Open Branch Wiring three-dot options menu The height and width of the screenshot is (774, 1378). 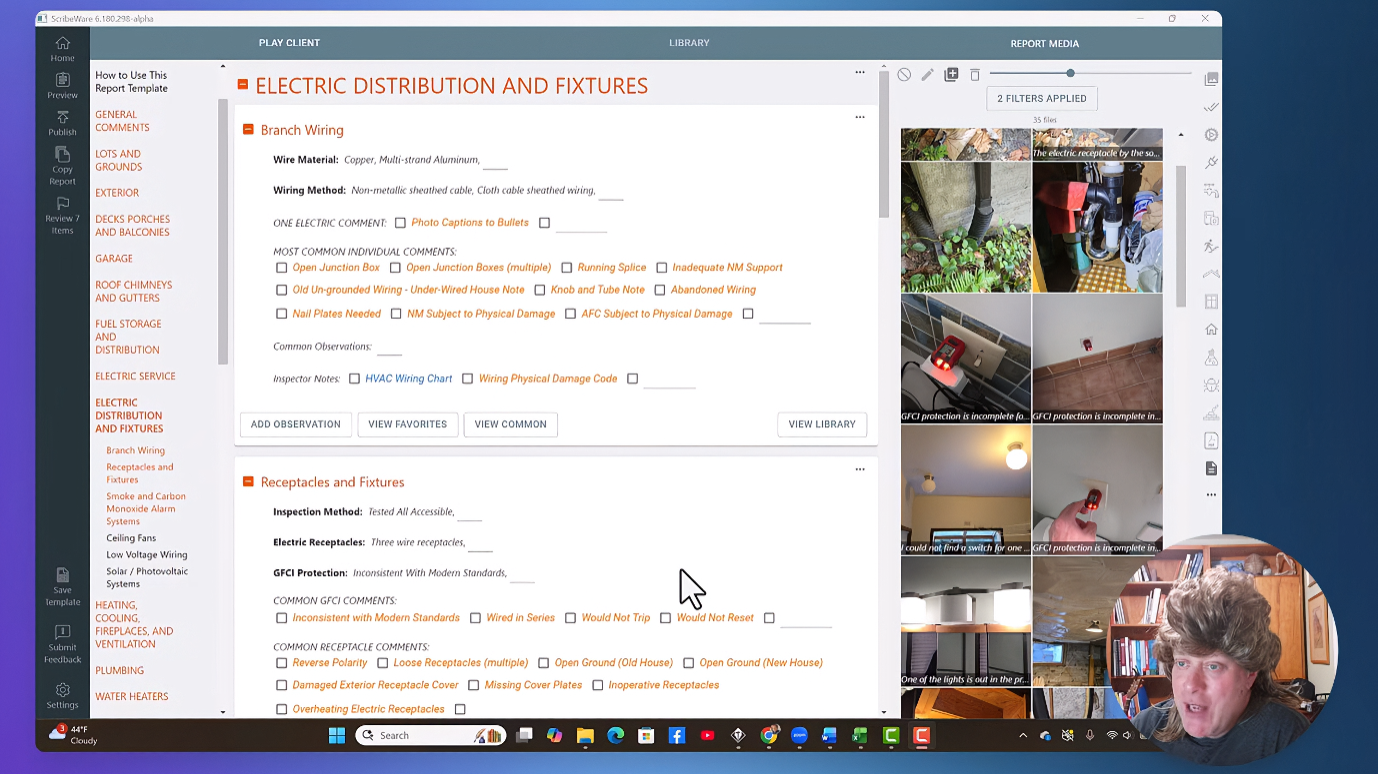pyautogui.click(x=860, y=117)
